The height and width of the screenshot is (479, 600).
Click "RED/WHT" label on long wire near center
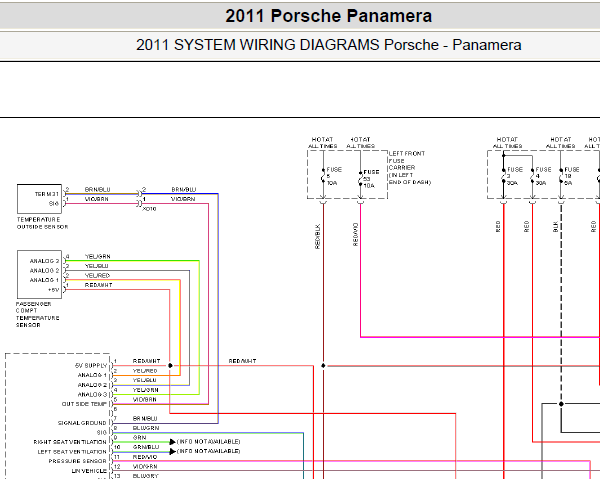(x=242, y=361)
